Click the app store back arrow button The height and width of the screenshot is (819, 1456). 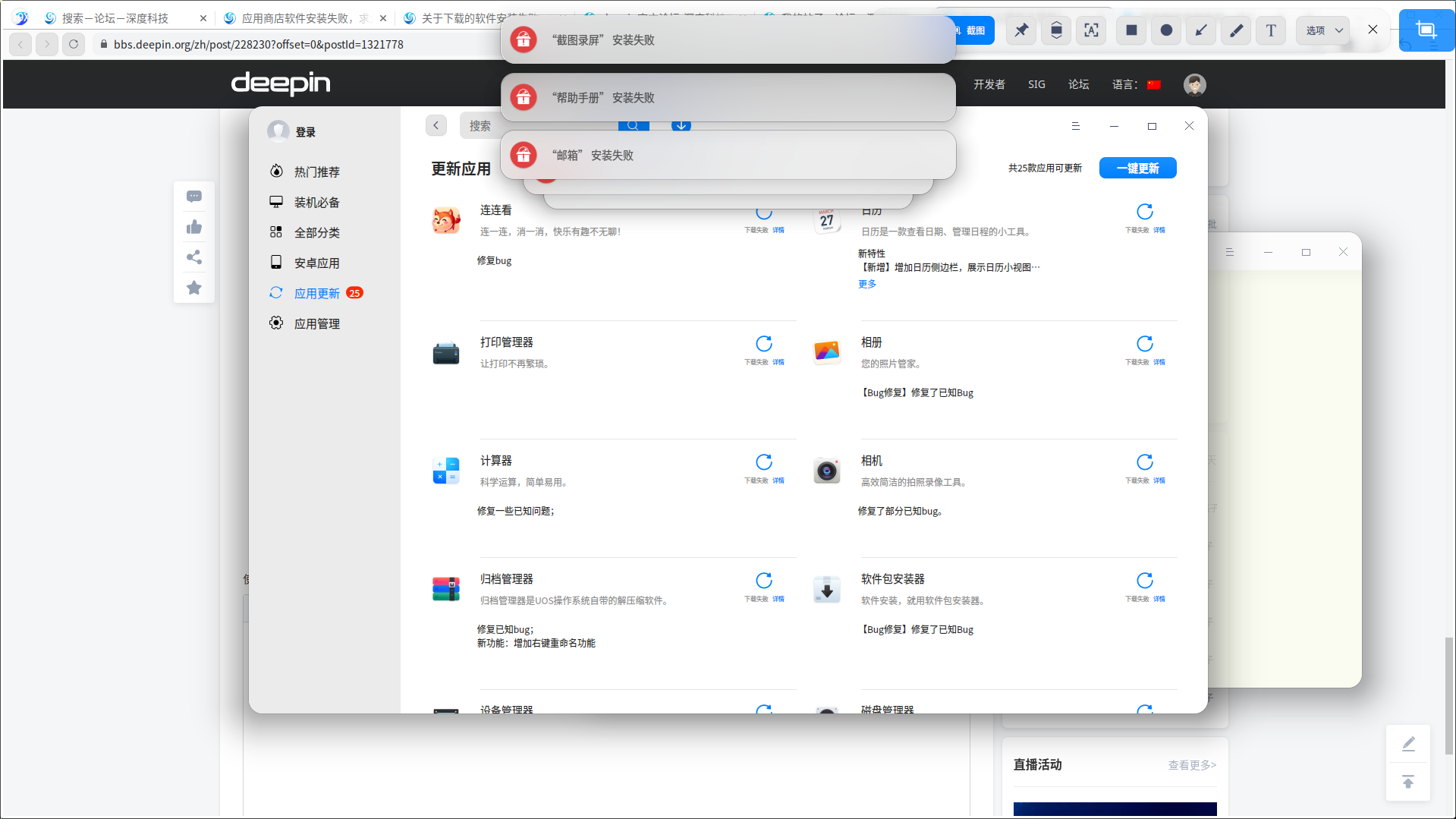point(436,125)
